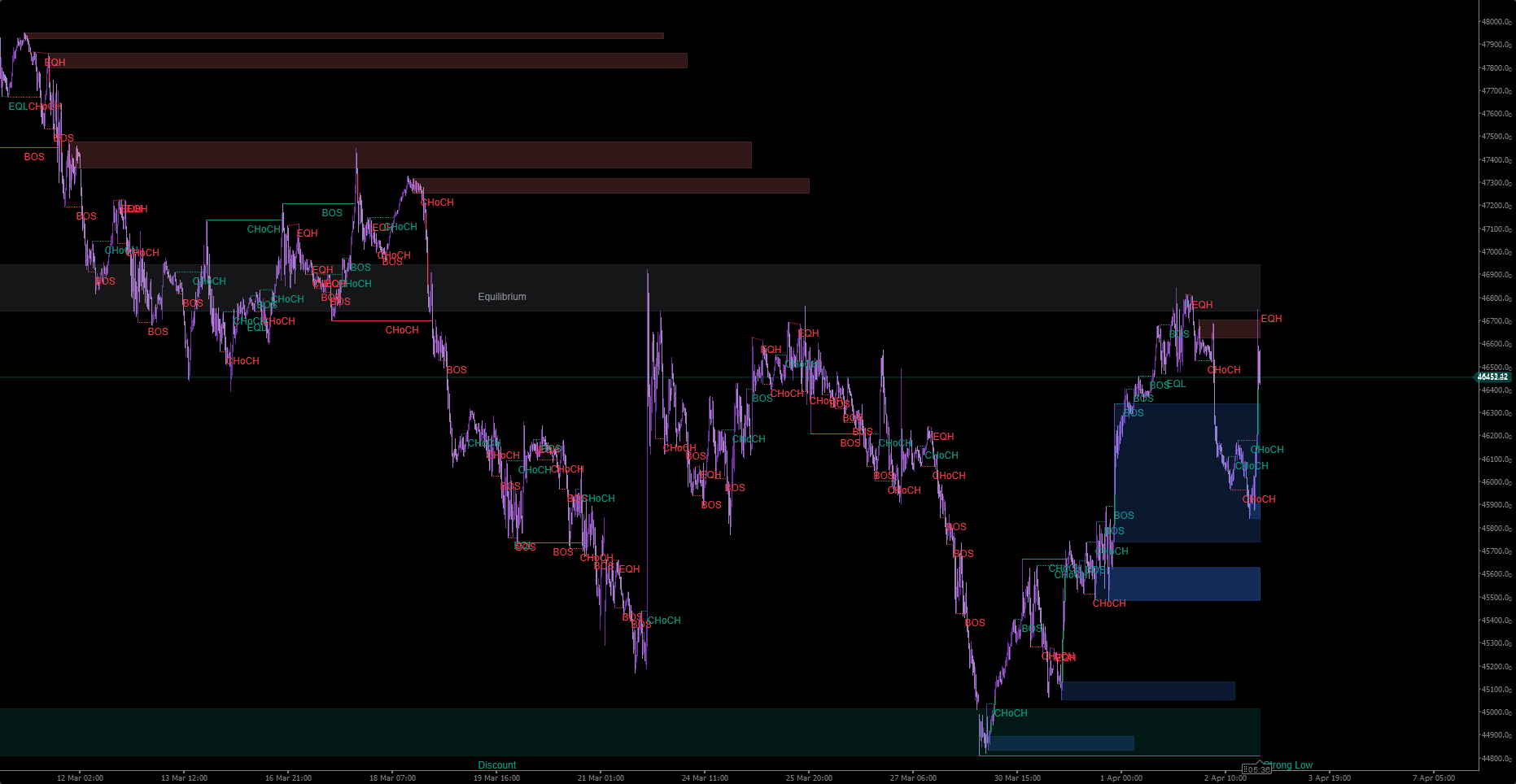This screenshot has width=1516, height=784.
Task: Click the 21 Mar 01:00 time axis label
Action: [x=601, y=778]
